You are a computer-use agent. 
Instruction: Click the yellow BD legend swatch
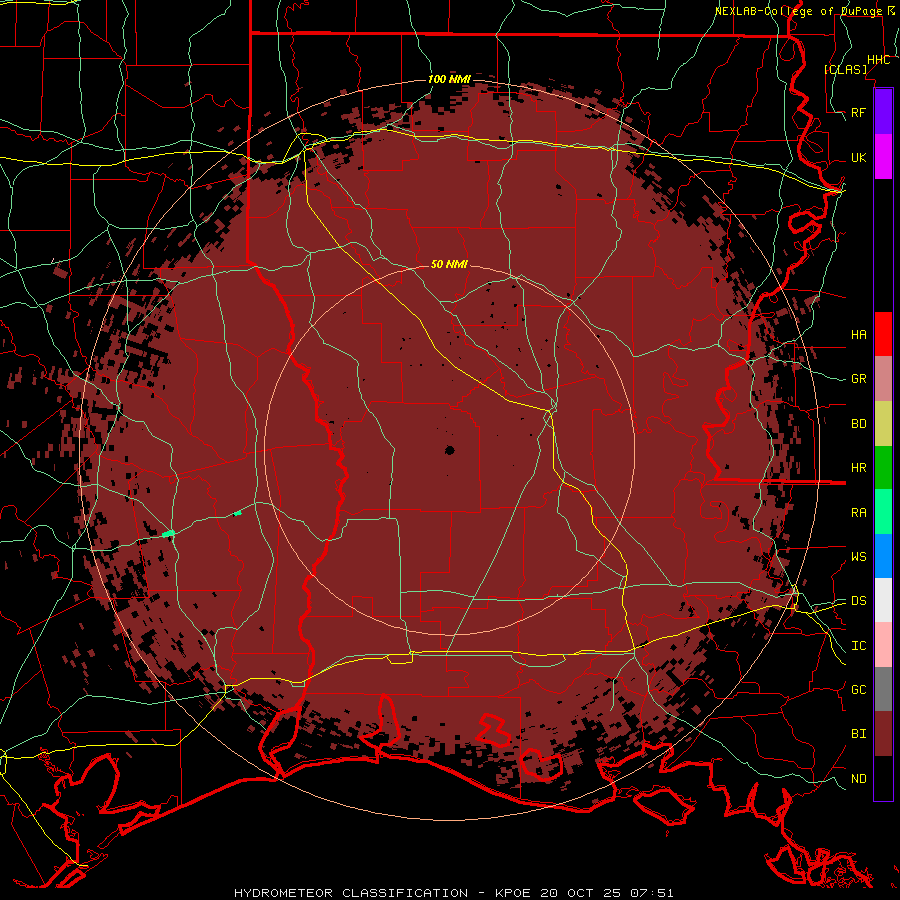pos(883,424)
